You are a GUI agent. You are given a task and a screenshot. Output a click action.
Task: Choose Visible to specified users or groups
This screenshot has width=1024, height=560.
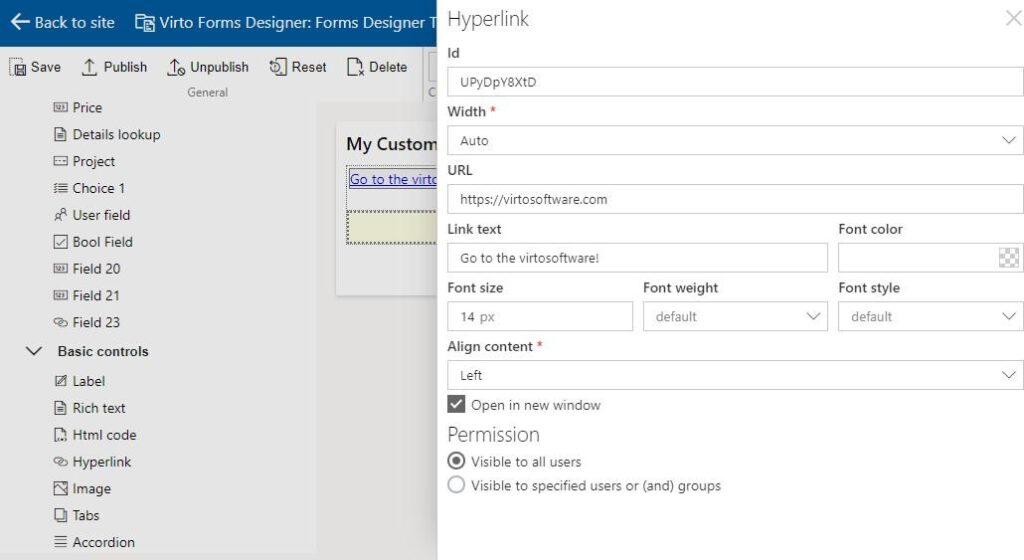click(456, 485)
